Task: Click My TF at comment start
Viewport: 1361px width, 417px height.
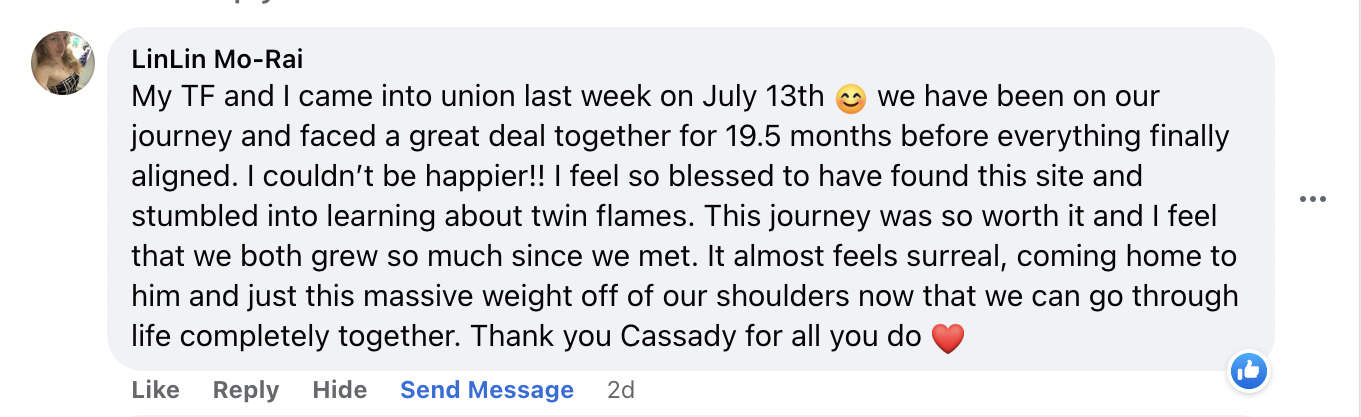Action: 168,97
